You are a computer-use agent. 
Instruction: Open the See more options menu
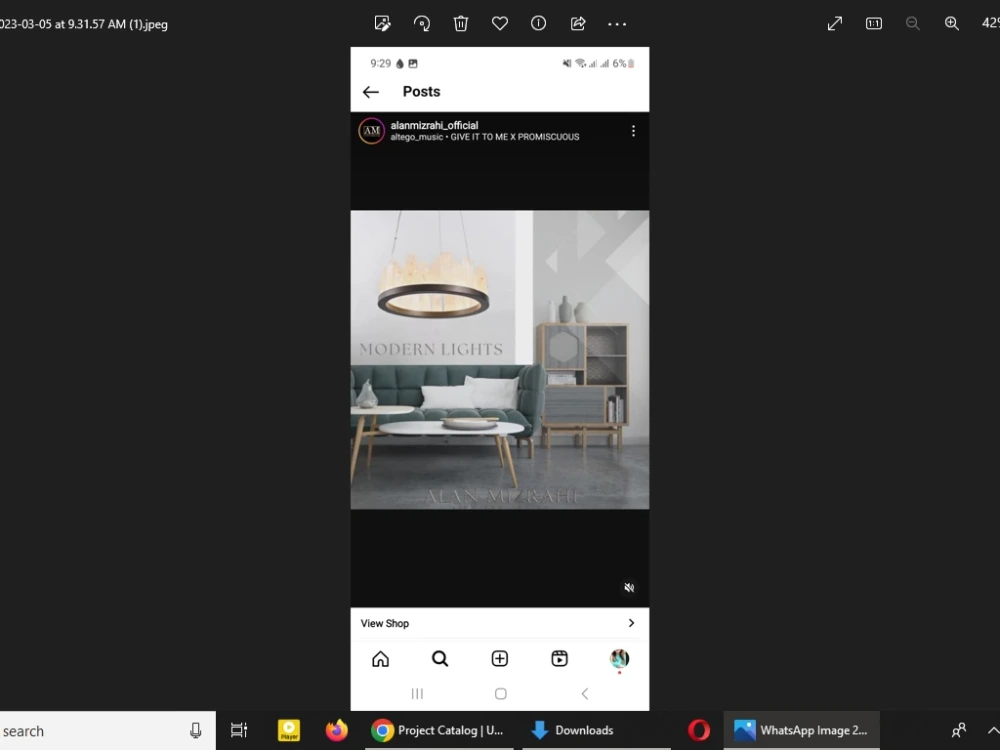pos(617,24)
